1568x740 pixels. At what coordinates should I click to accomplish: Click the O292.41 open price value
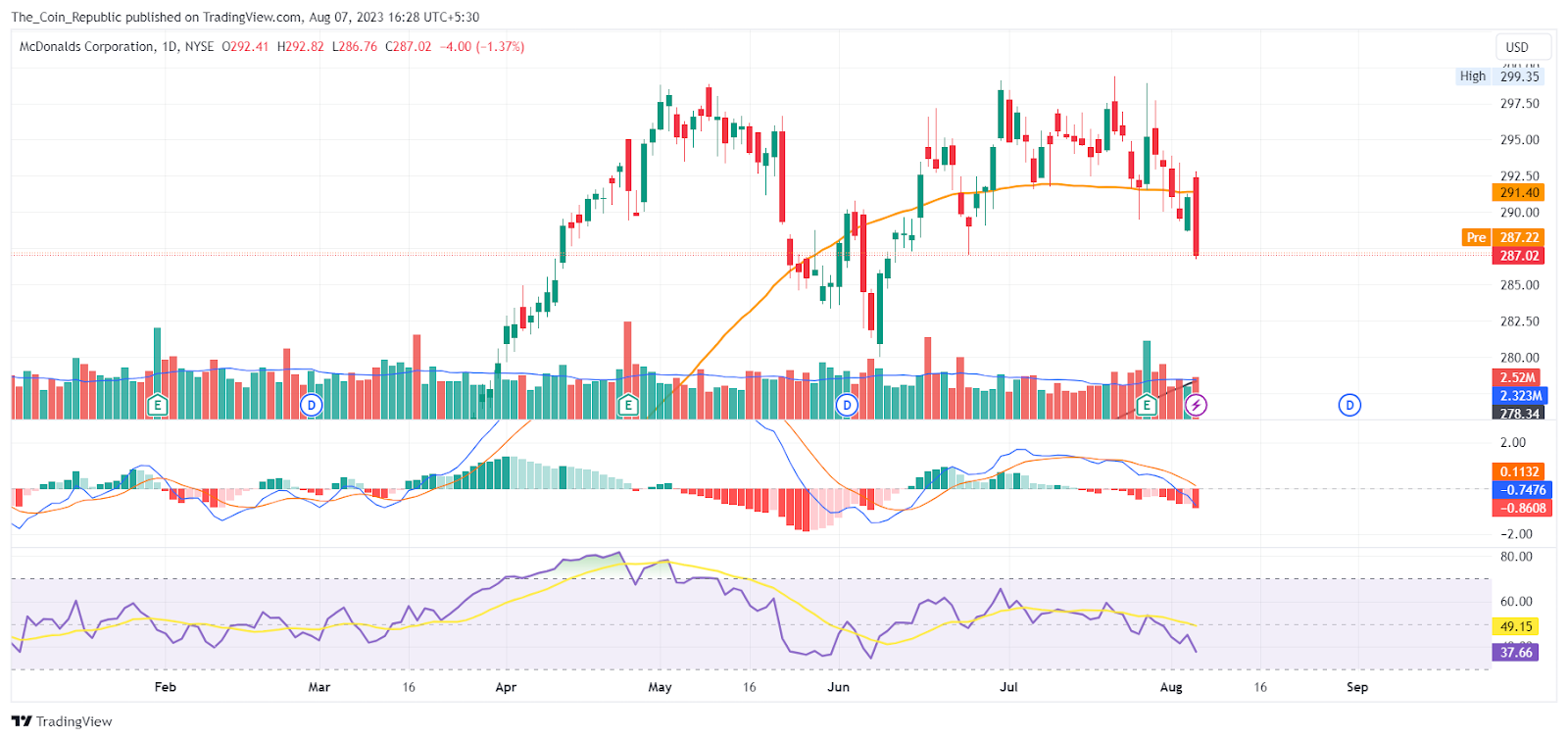[x=245, y=46]
